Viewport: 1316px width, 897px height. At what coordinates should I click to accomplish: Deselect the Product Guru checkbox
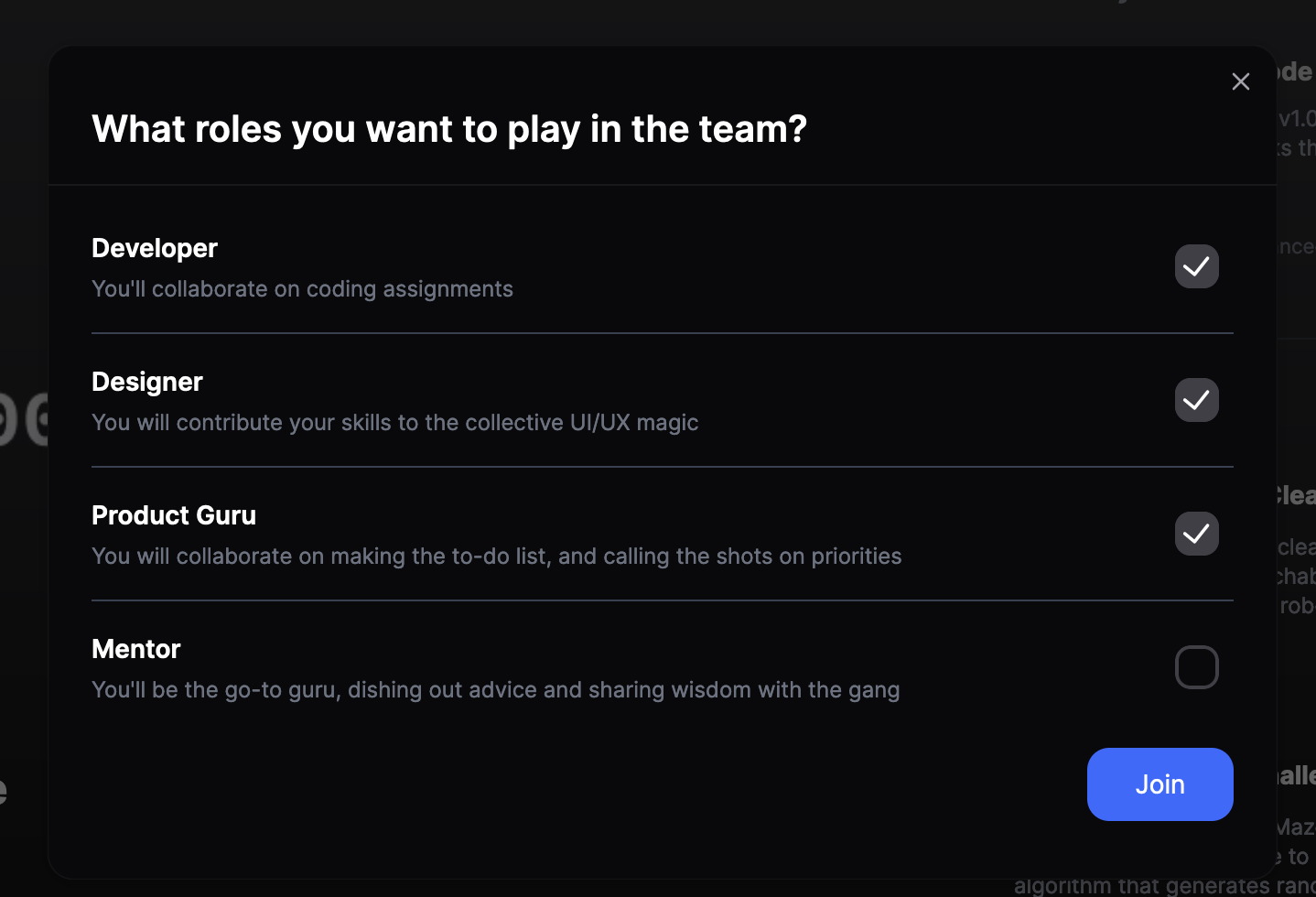point(1196,534)
